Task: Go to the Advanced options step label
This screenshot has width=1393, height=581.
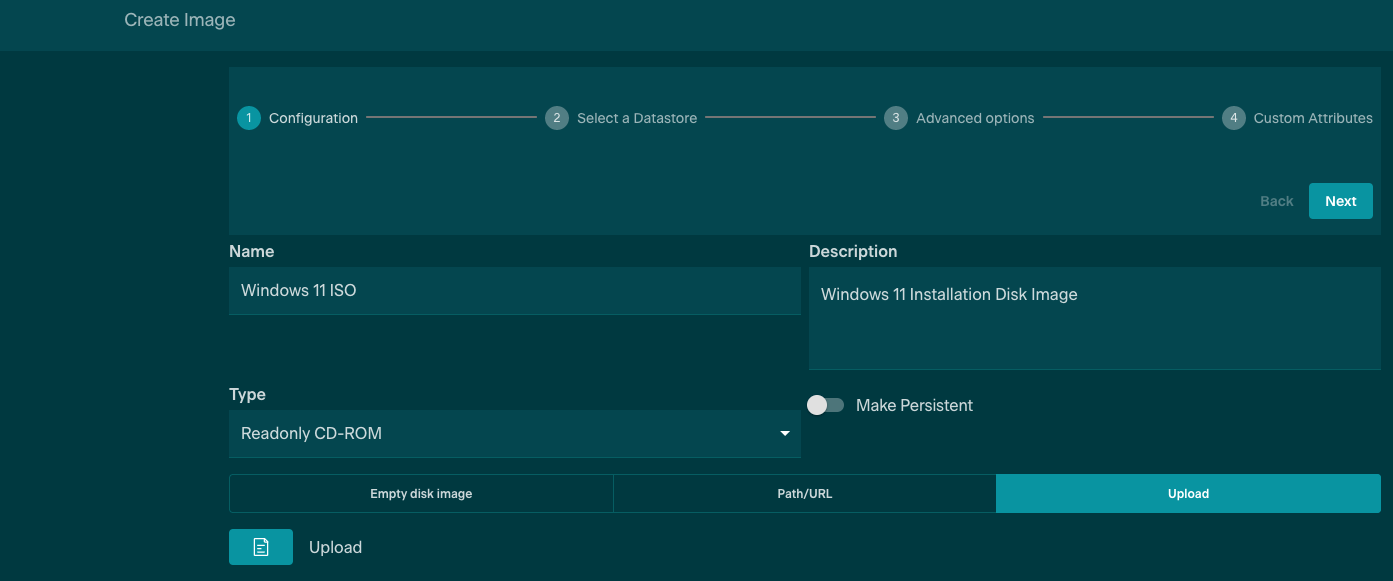Action: click(x=974, y=118)
